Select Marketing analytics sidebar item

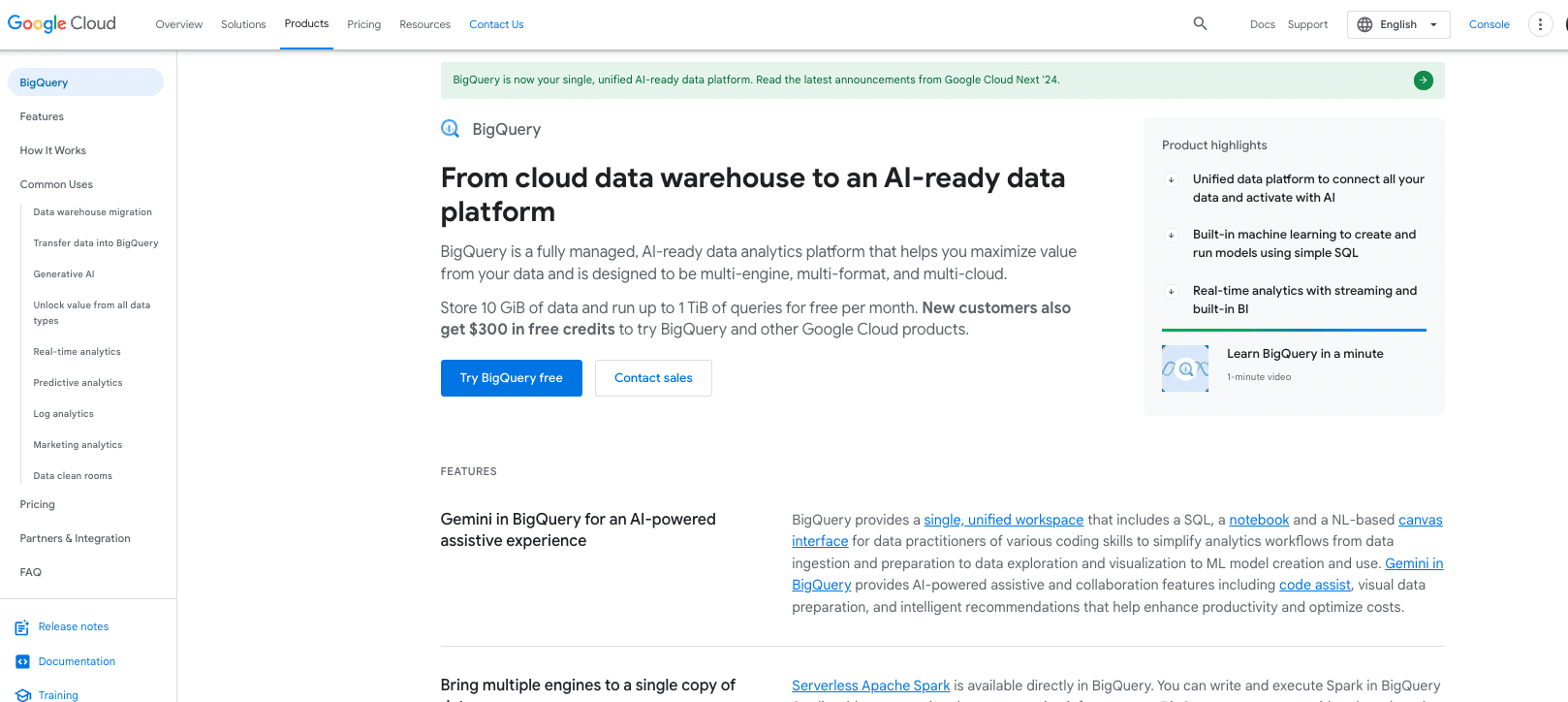pos(78,445)
